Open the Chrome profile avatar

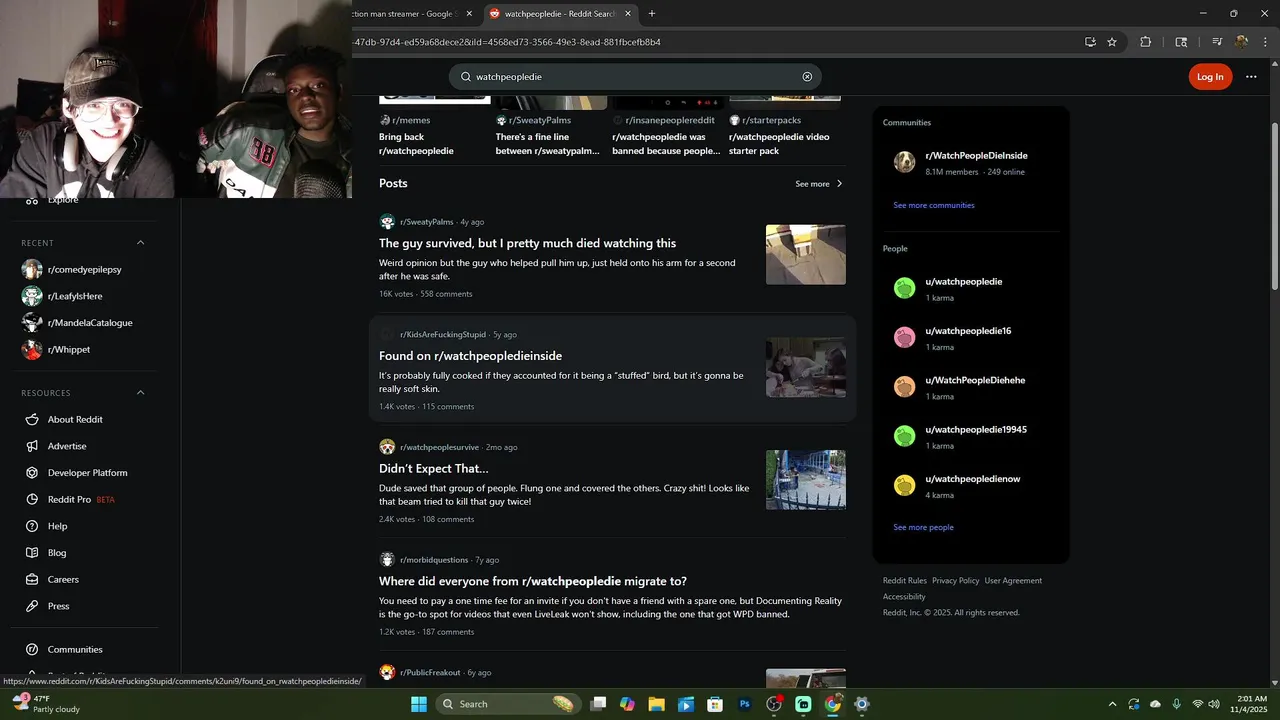coord(1241,42)
